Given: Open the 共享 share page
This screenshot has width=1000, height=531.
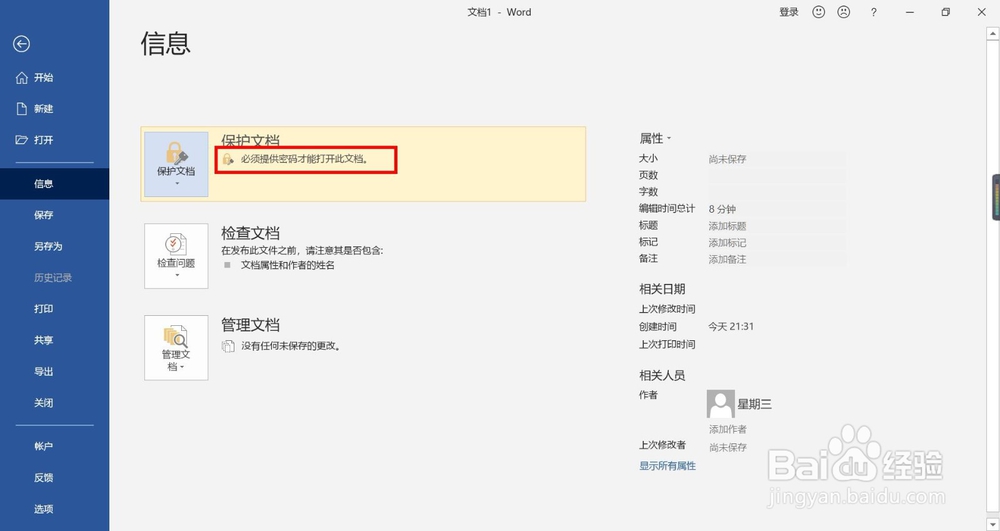Looking at the screenshot, I should click(43, 340).
